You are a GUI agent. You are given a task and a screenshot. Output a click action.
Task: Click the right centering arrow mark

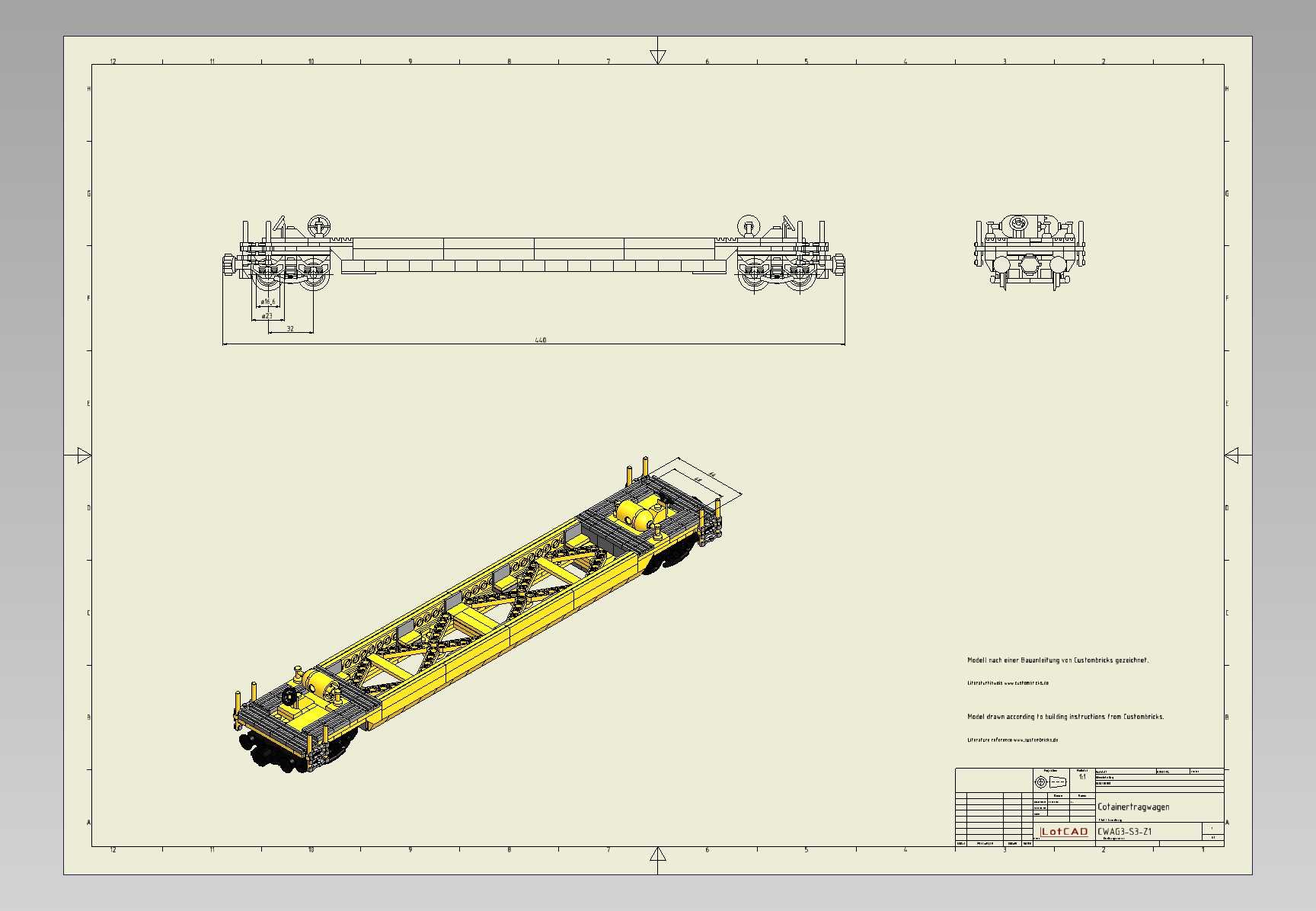coord(1232,455)
